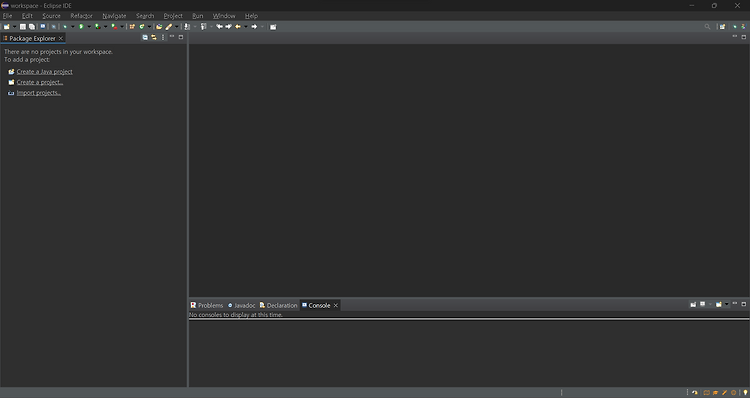Close the Package Explorer tab
750x398 pixels.
click(61, 38)
